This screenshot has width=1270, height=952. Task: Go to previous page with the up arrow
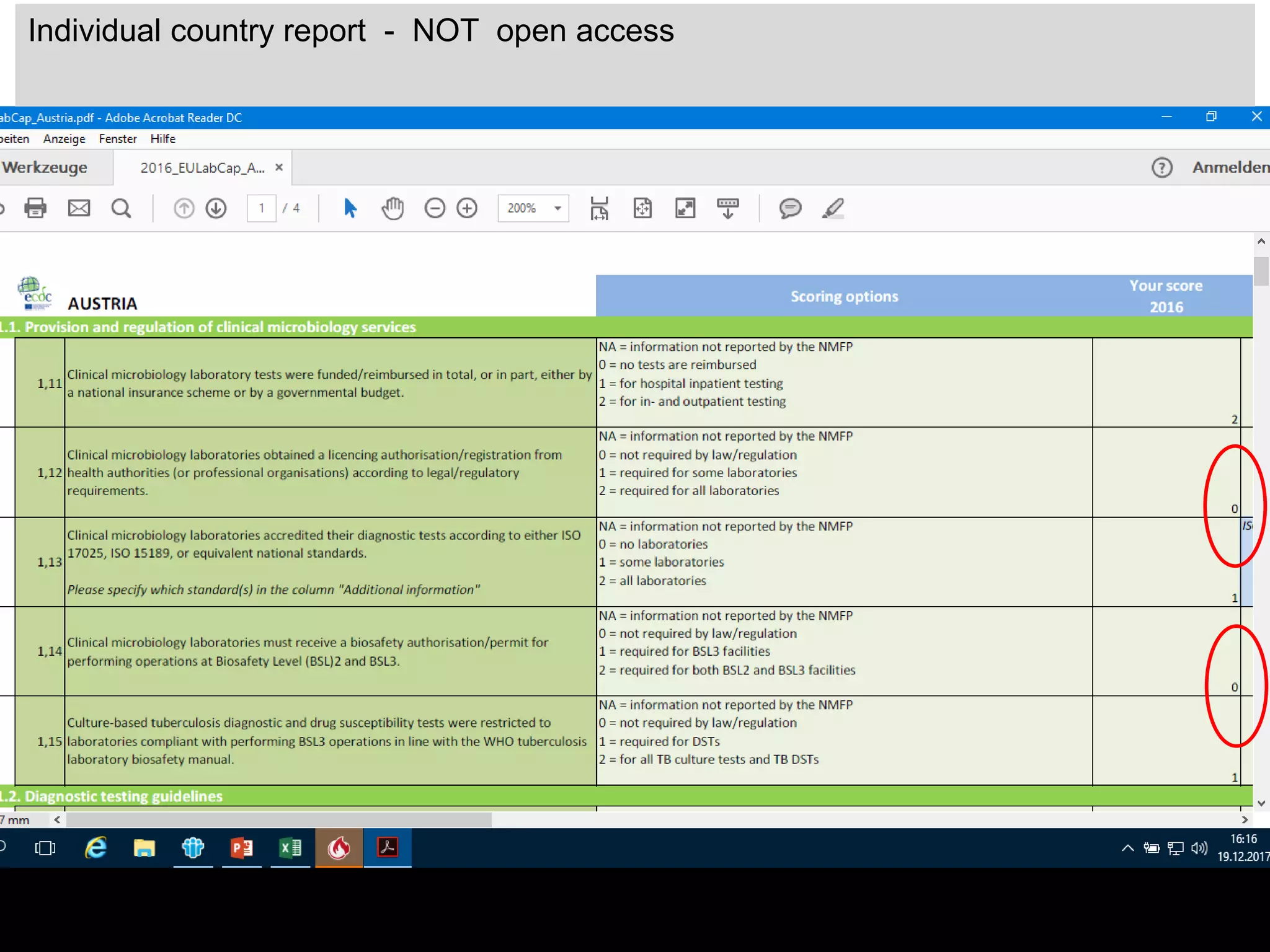click(x=184, y=208)
